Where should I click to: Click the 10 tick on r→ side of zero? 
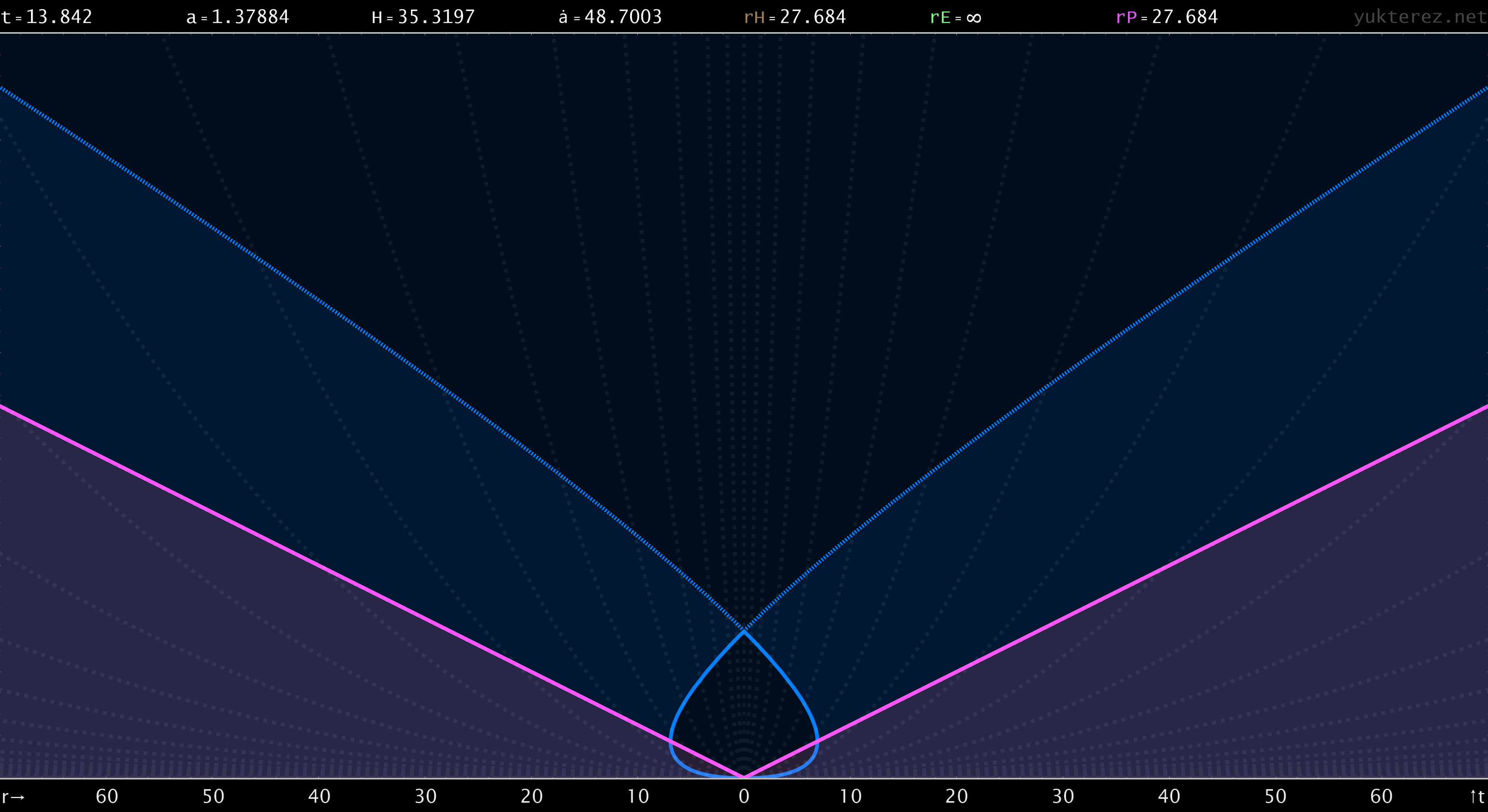click(638, 797)
